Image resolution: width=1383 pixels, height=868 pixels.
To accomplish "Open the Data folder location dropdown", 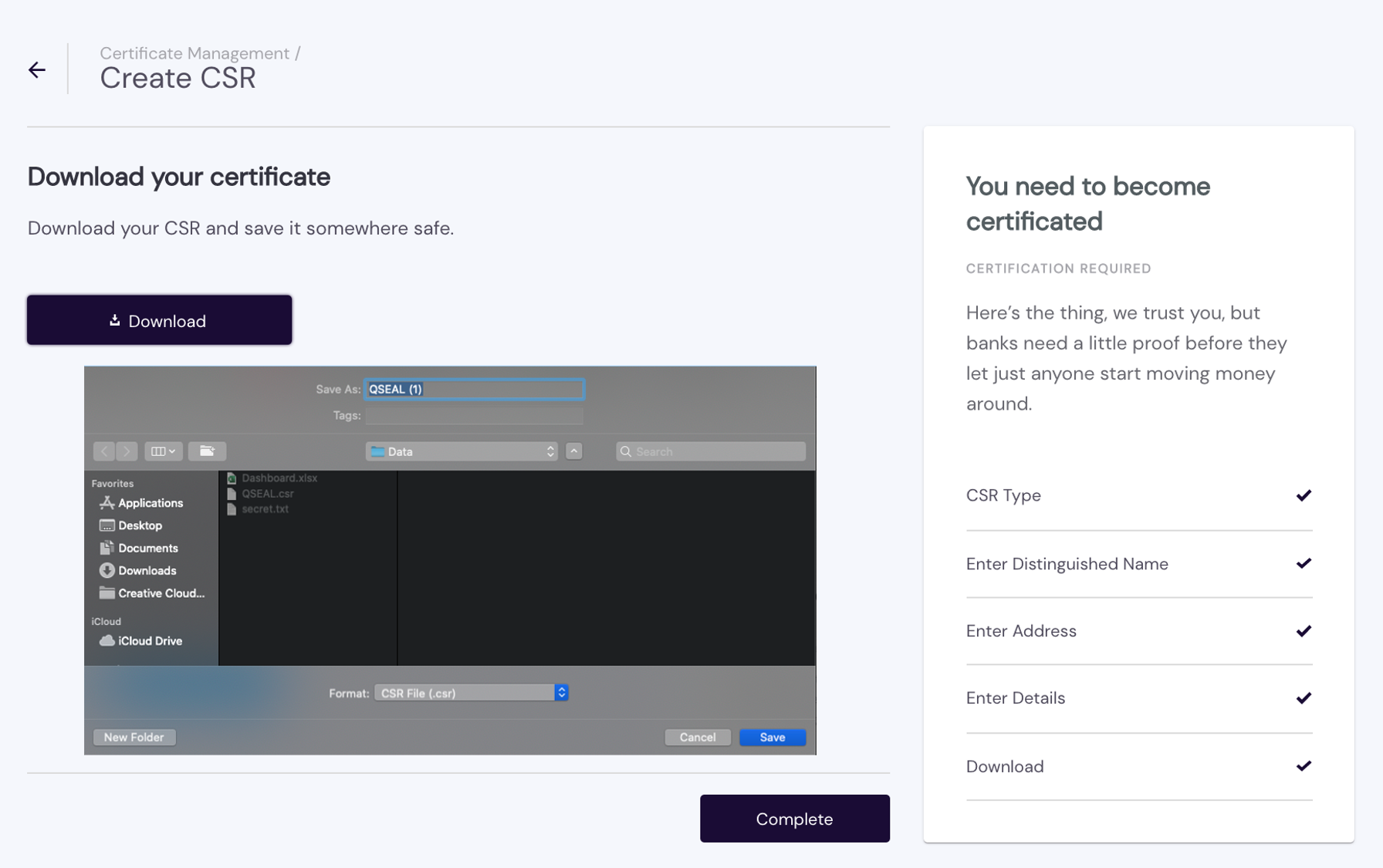I will 462,451.
